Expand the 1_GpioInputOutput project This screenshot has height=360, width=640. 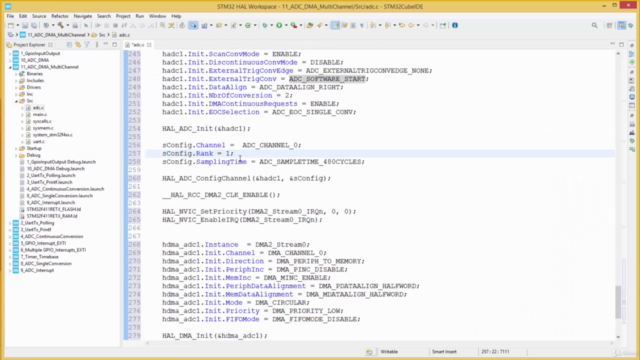tap(10, 53)
